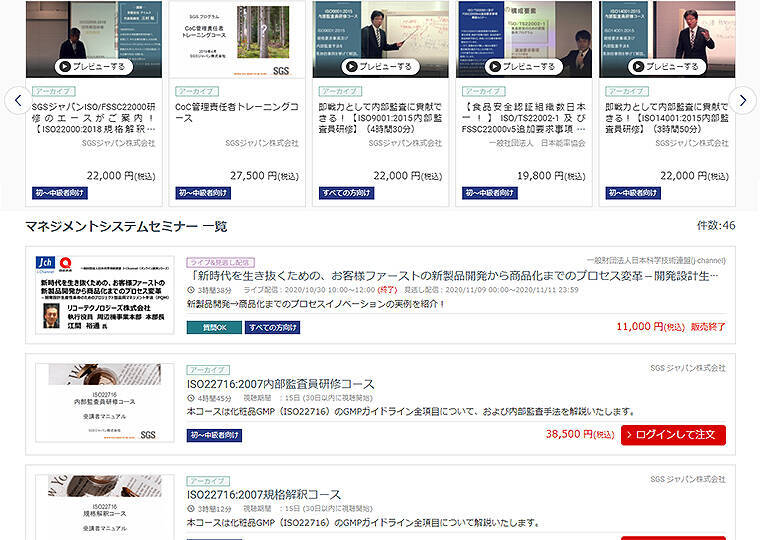
Task: Open CoC管理責任者トレーニングコース title link
Action: click(x=237, y=112)
